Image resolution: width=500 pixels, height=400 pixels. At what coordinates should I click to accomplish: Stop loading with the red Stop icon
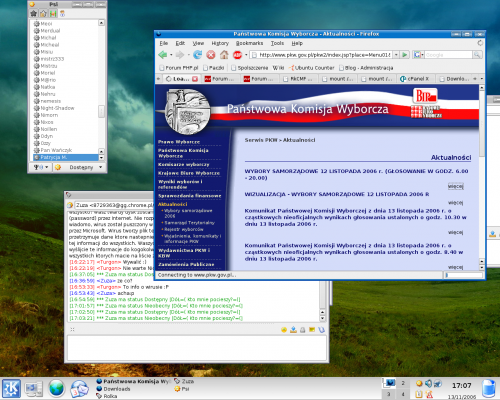[x=211, y=55]
